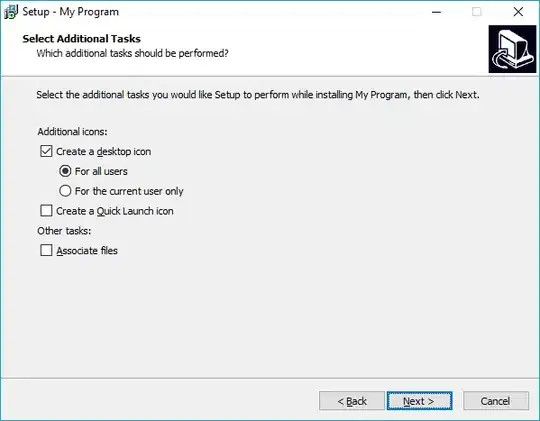Click the "Additional icons:" group label
The width and height of the screenshot is (540, 421).
(x=72, y=132)
